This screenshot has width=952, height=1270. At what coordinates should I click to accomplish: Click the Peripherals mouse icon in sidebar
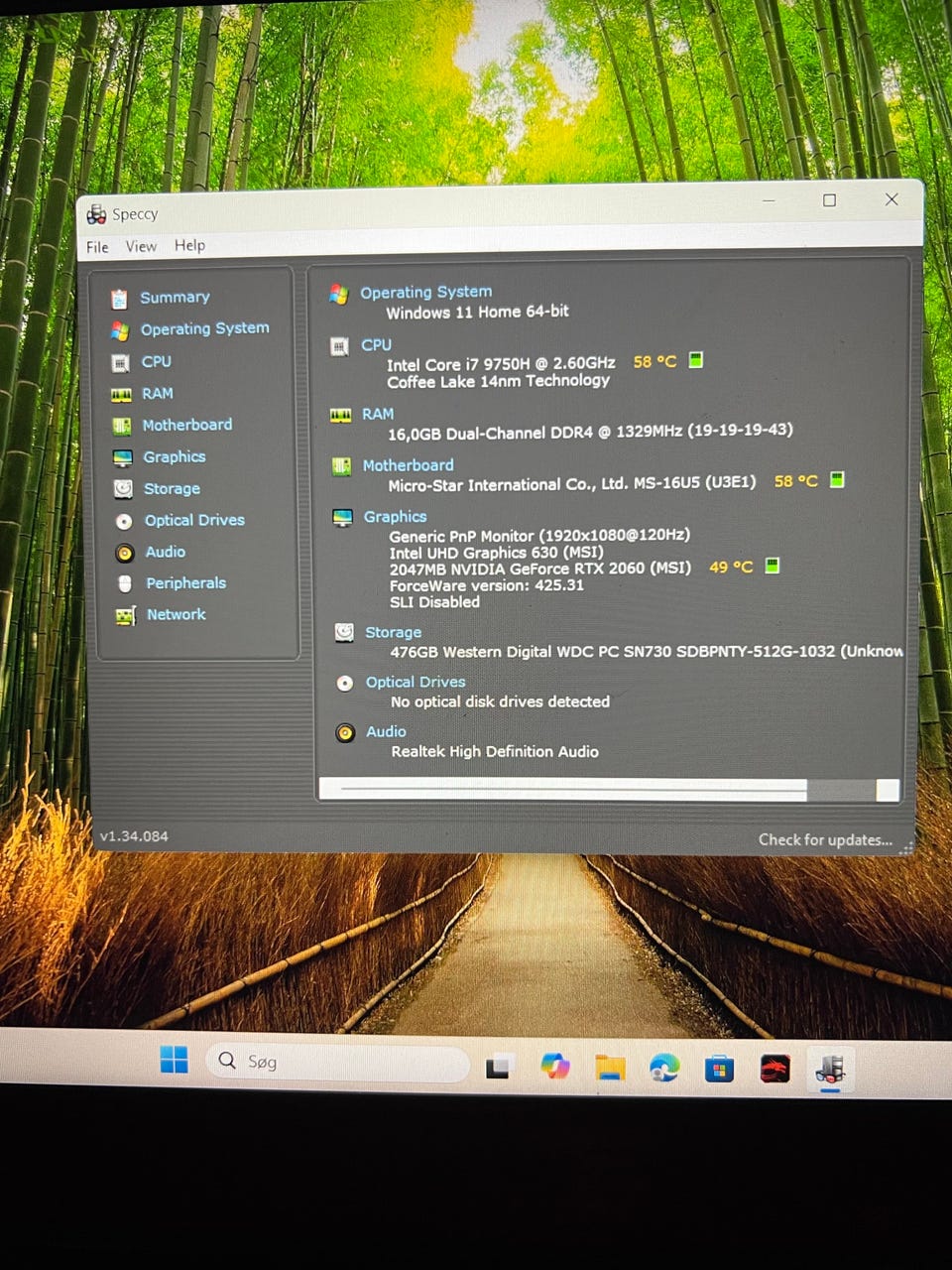125,584
